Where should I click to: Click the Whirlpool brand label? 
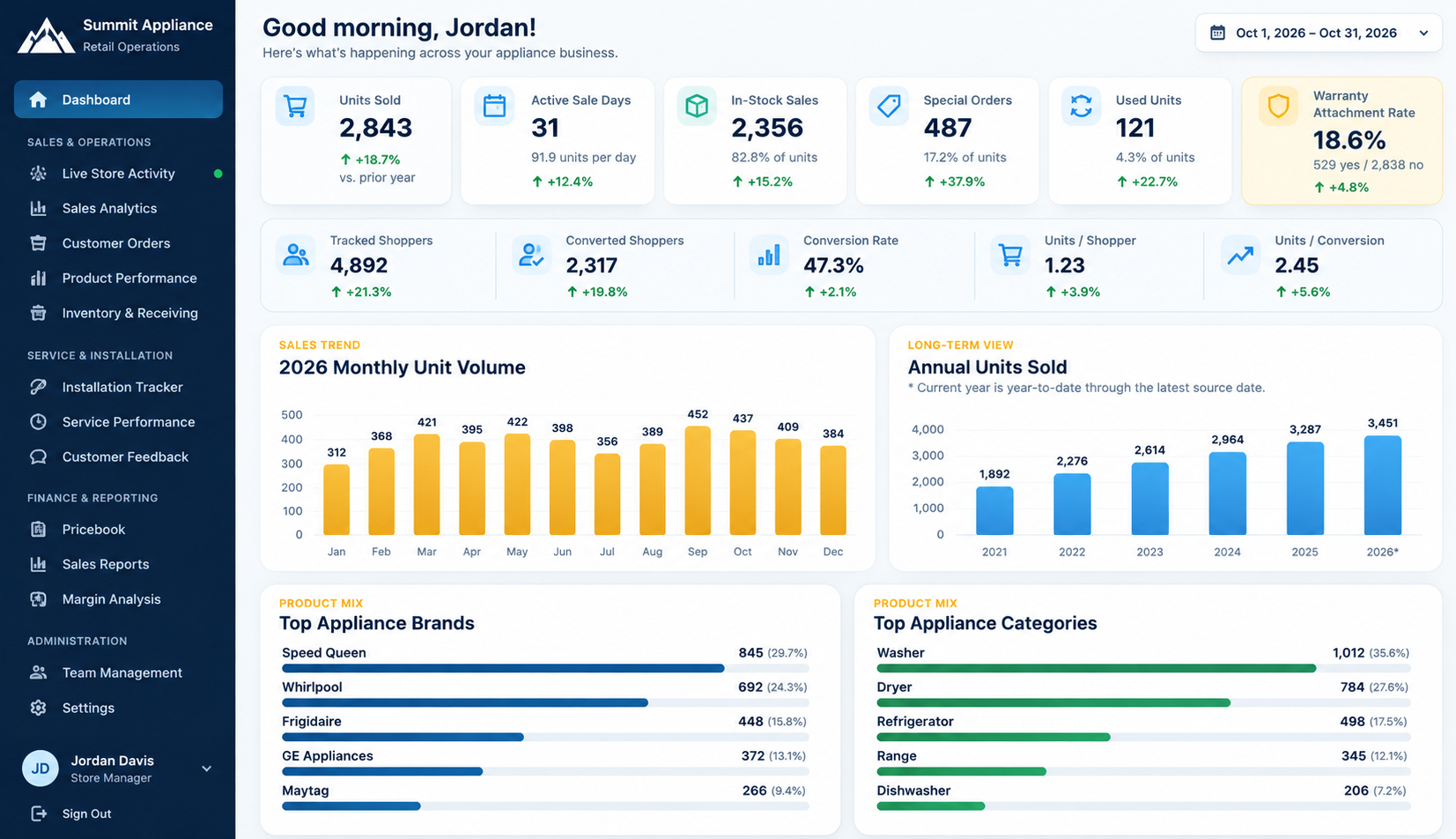click(x=312, y=687)
